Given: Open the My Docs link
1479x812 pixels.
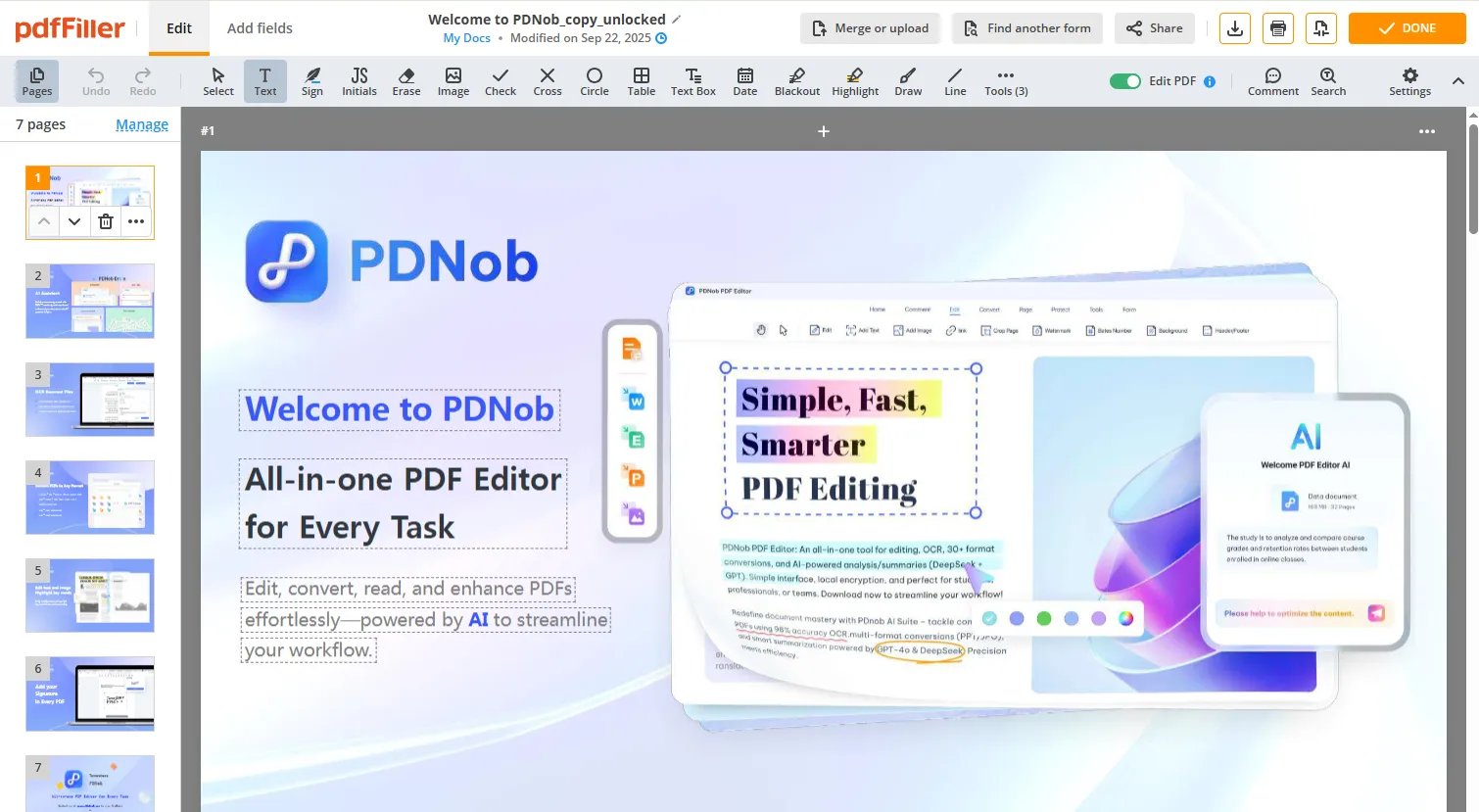Looking at the screenshot, I should (466, 38).
